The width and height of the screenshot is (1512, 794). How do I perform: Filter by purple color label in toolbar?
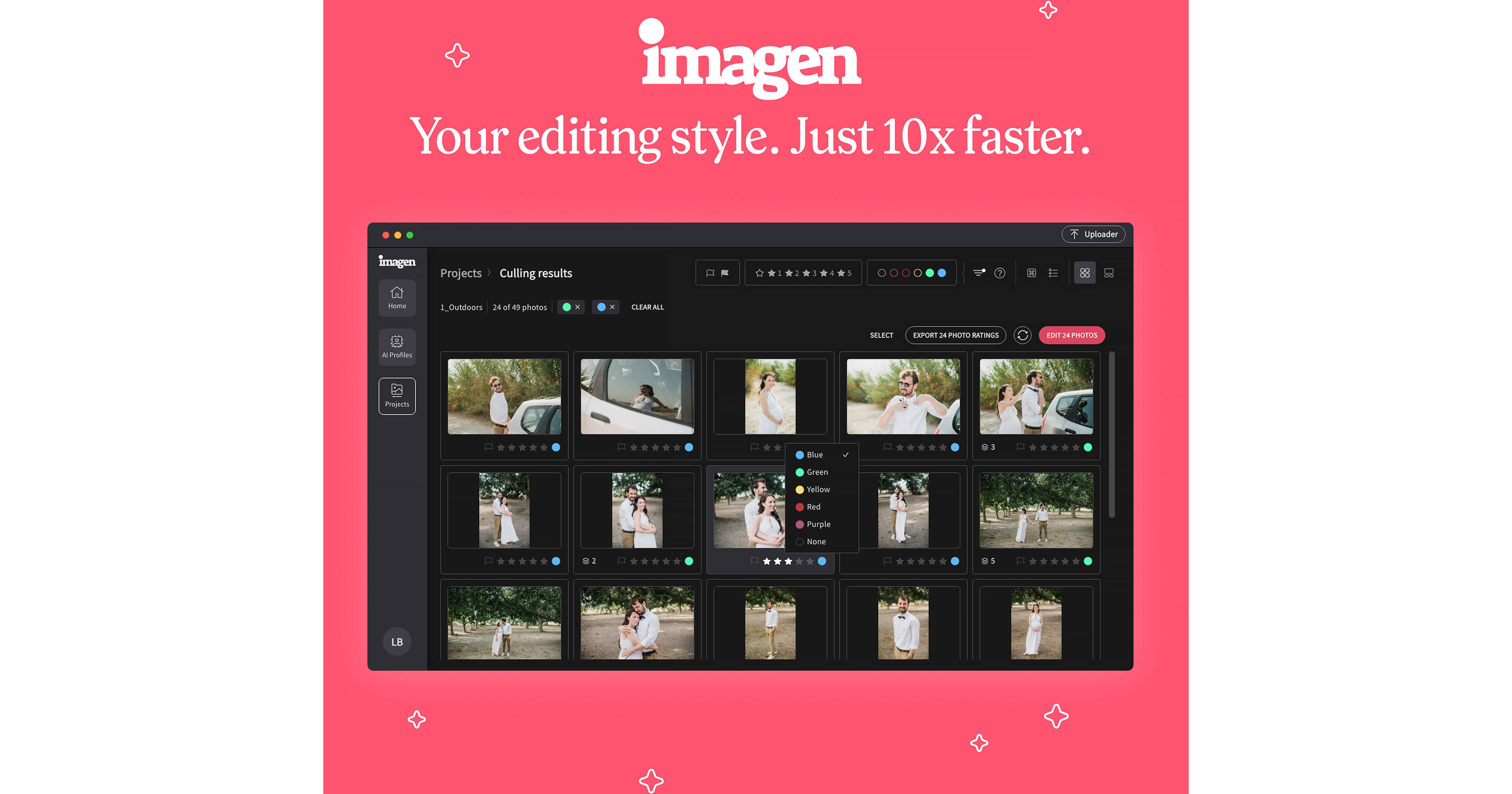pos(894,273)
